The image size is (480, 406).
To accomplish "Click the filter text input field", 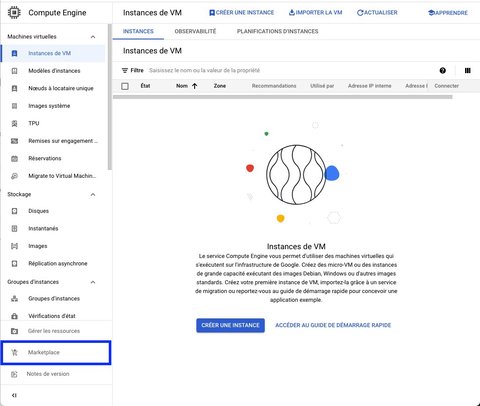I will [290, 70].
